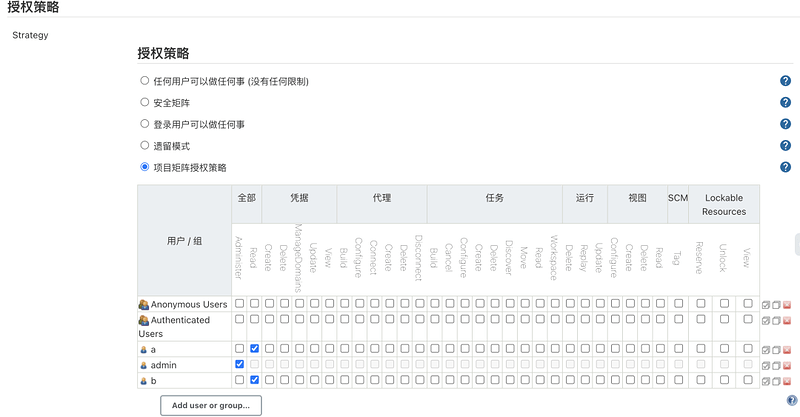The image size is (800, 417).
Task: Check Lockable Resources Reserve for user a
Action: (x=701, y=348)
